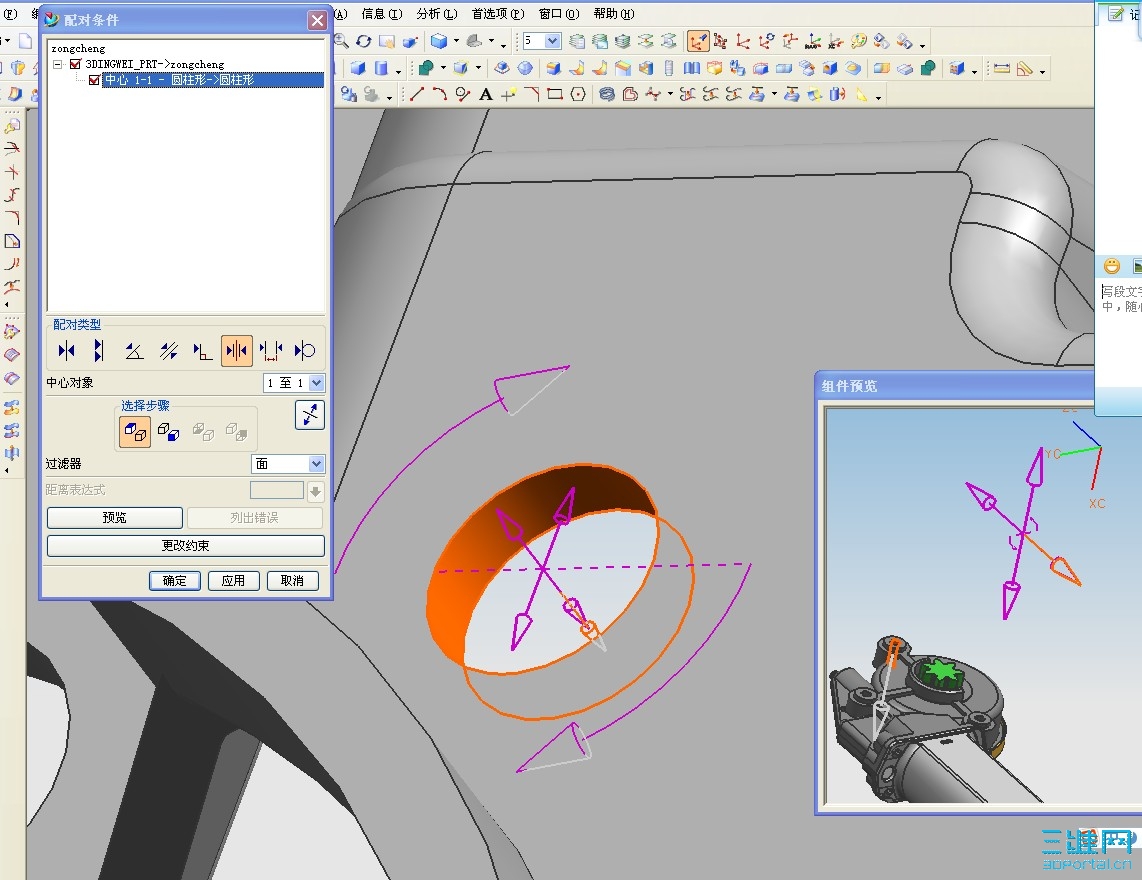The height and width of the screenshot is (880, 1142).
Task: Click the color palette object display icon
Action: 859,42
